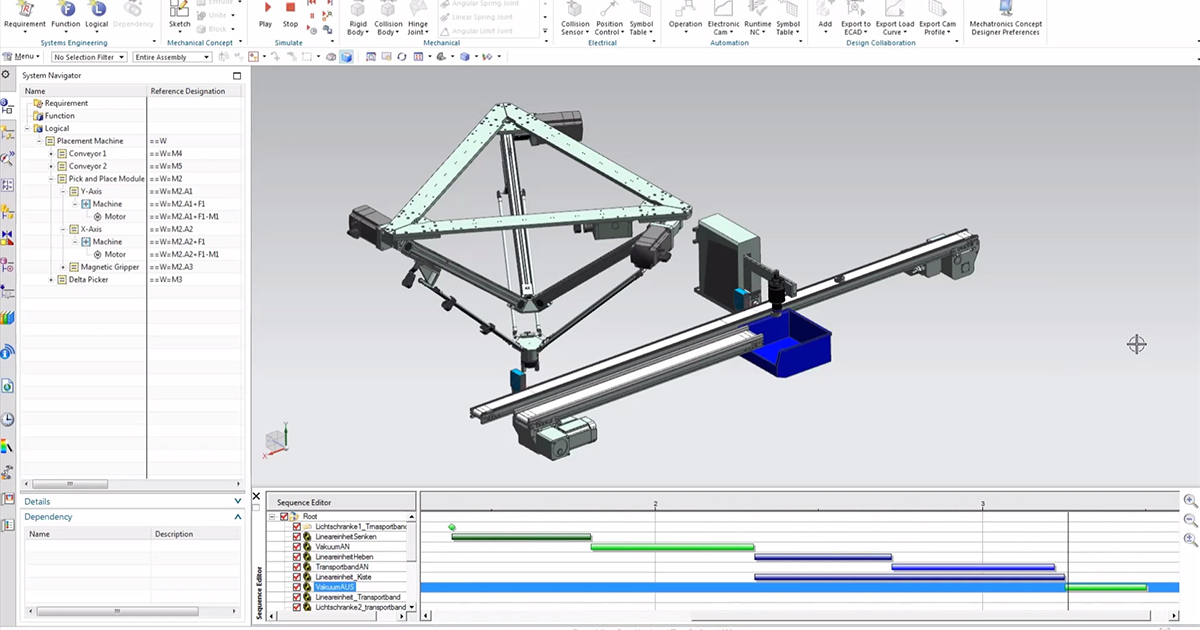Uncheck the VakuumAN operation checkbox
This screenshot has height=630, width=1200.
[x=296, y=547]
